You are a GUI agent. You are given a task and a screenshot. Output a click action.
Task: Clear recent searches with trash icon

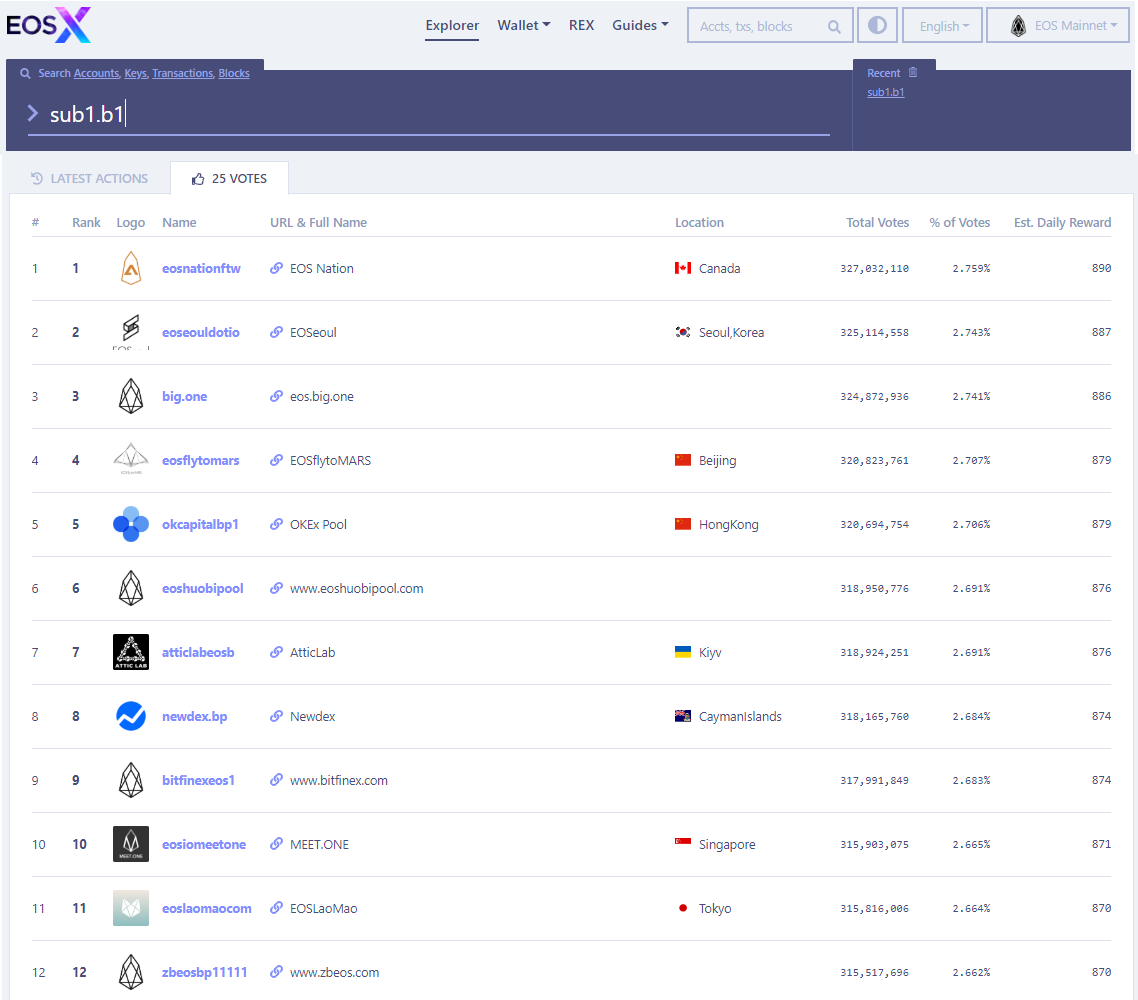[913, 73]
